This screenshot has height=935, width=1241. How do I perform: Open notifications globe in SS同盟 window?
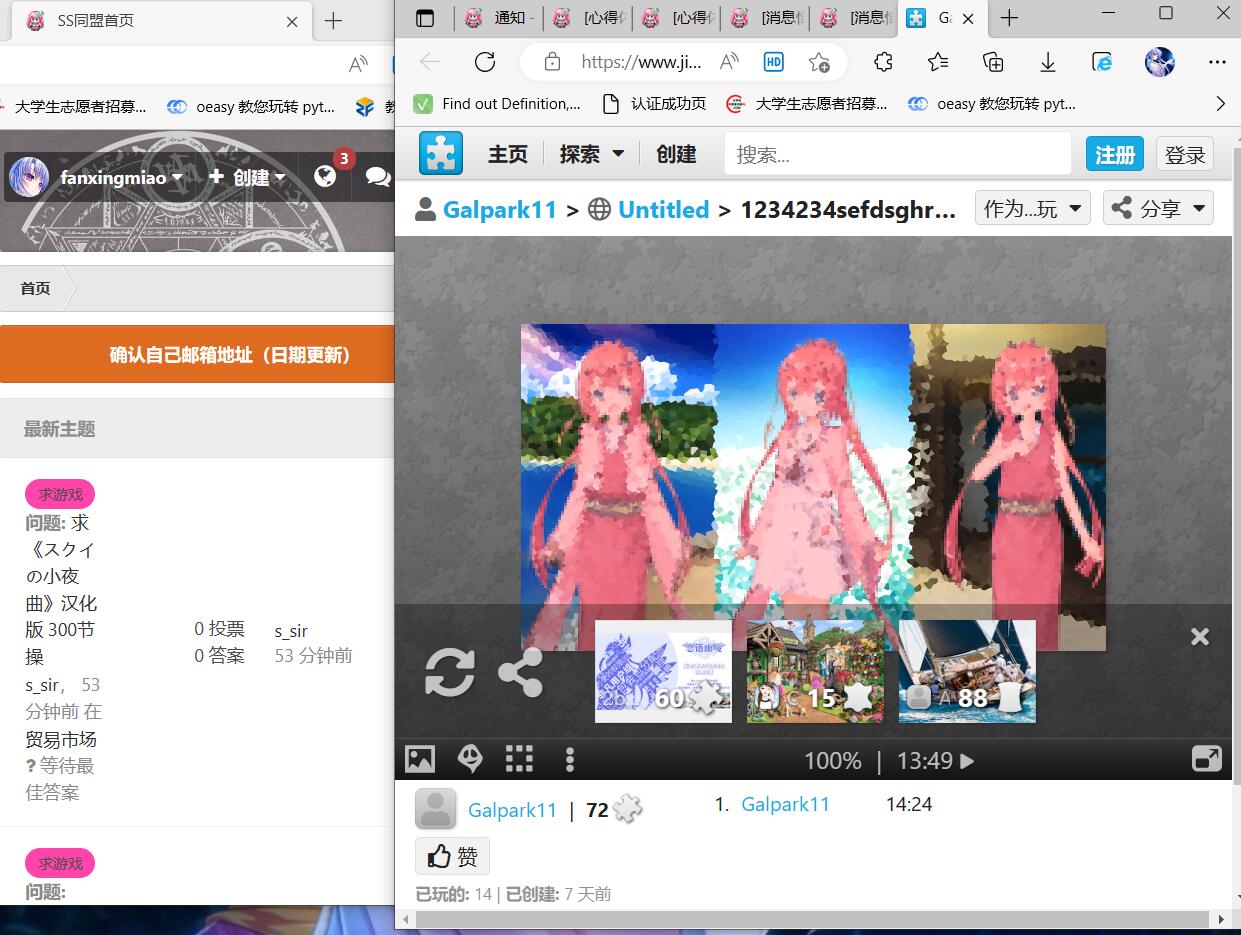(x=324, y=177)
